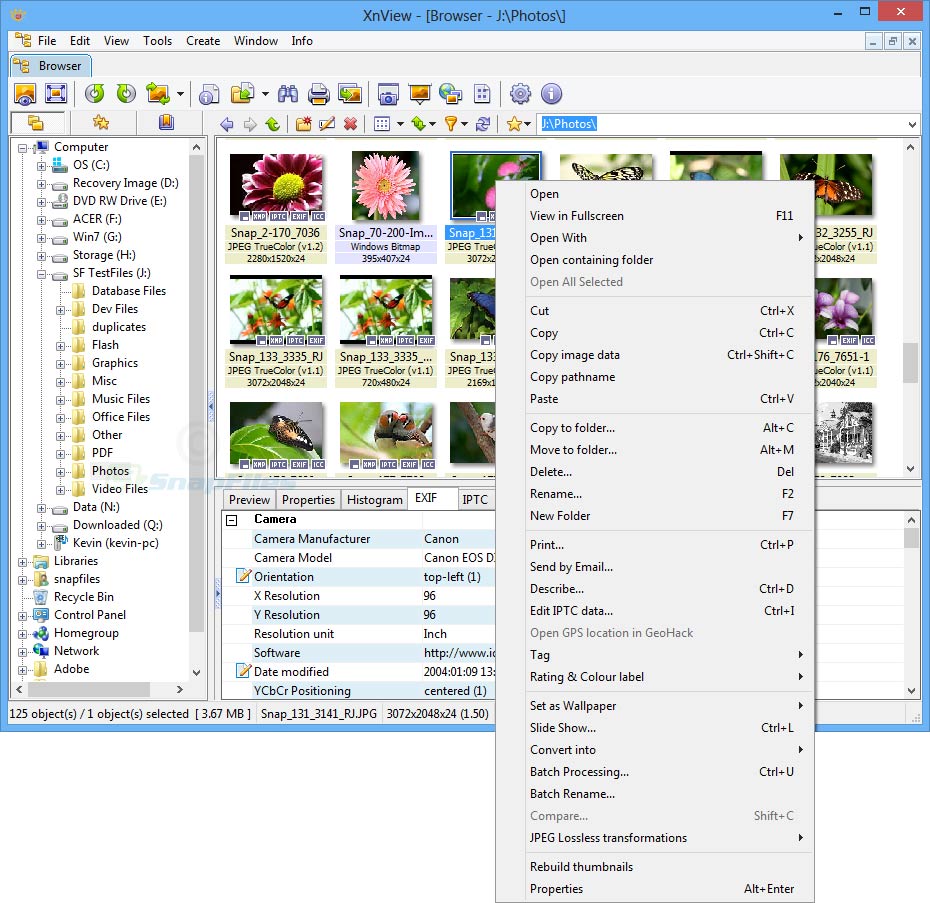The image size is (930, 903).
Task: Click the Print icon in toolbar
Action: coord(318,94)
